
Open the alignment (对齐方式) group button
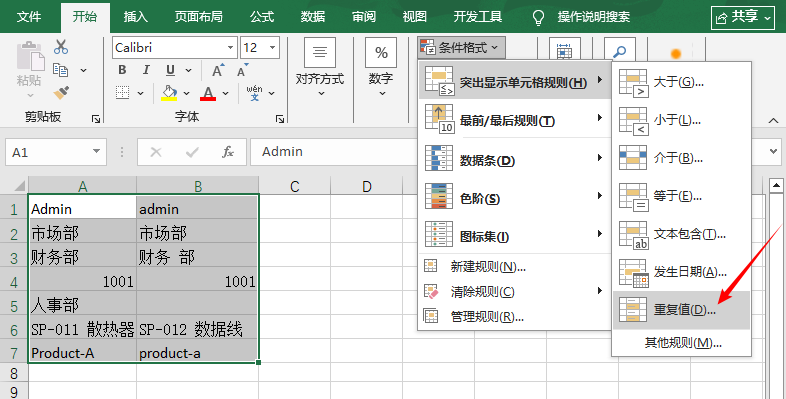point(319,68)
